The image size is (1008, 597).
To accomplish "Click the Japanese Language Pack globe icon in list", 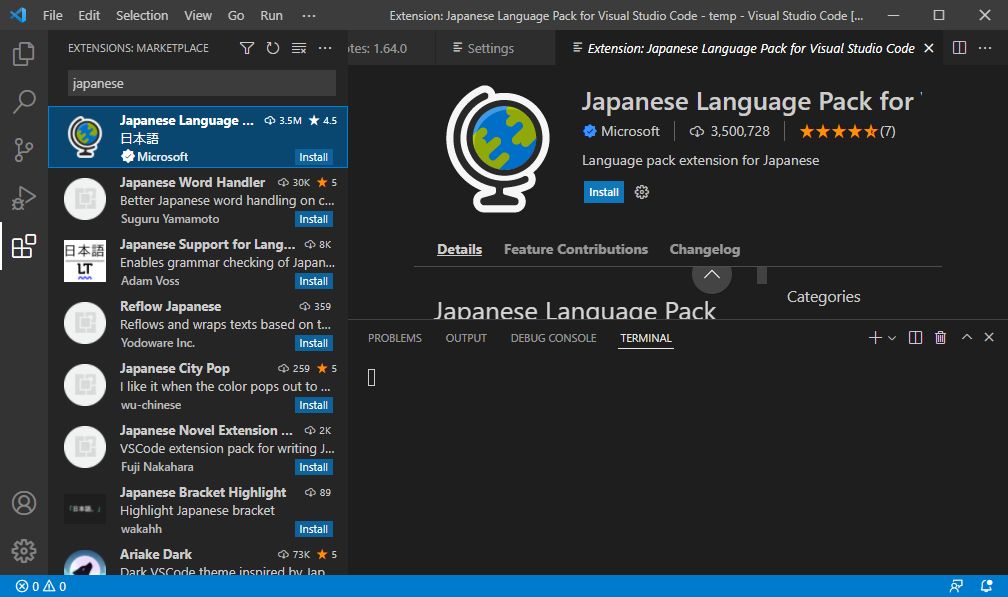I will tap(85, 137).
